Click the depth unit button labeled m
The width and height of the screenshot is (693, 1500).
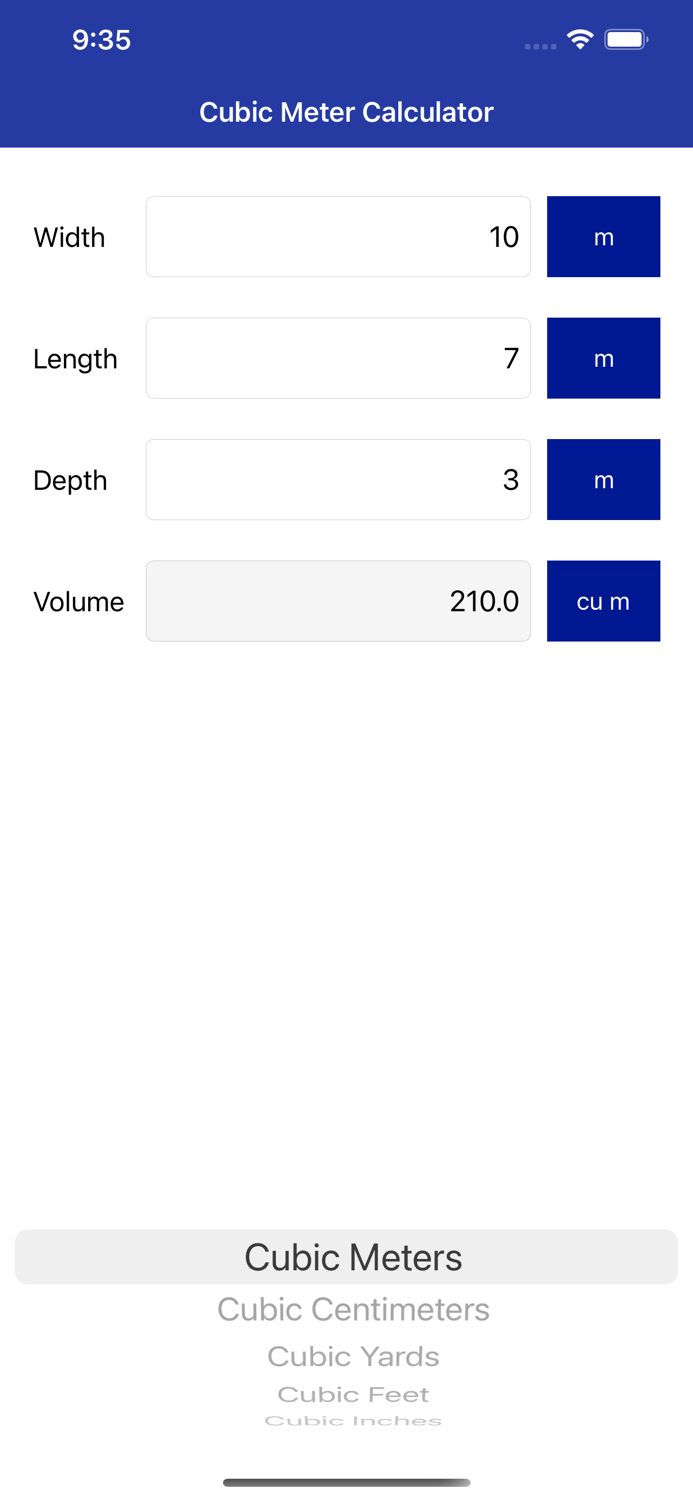pyautogui.click(x=604, y=479)
